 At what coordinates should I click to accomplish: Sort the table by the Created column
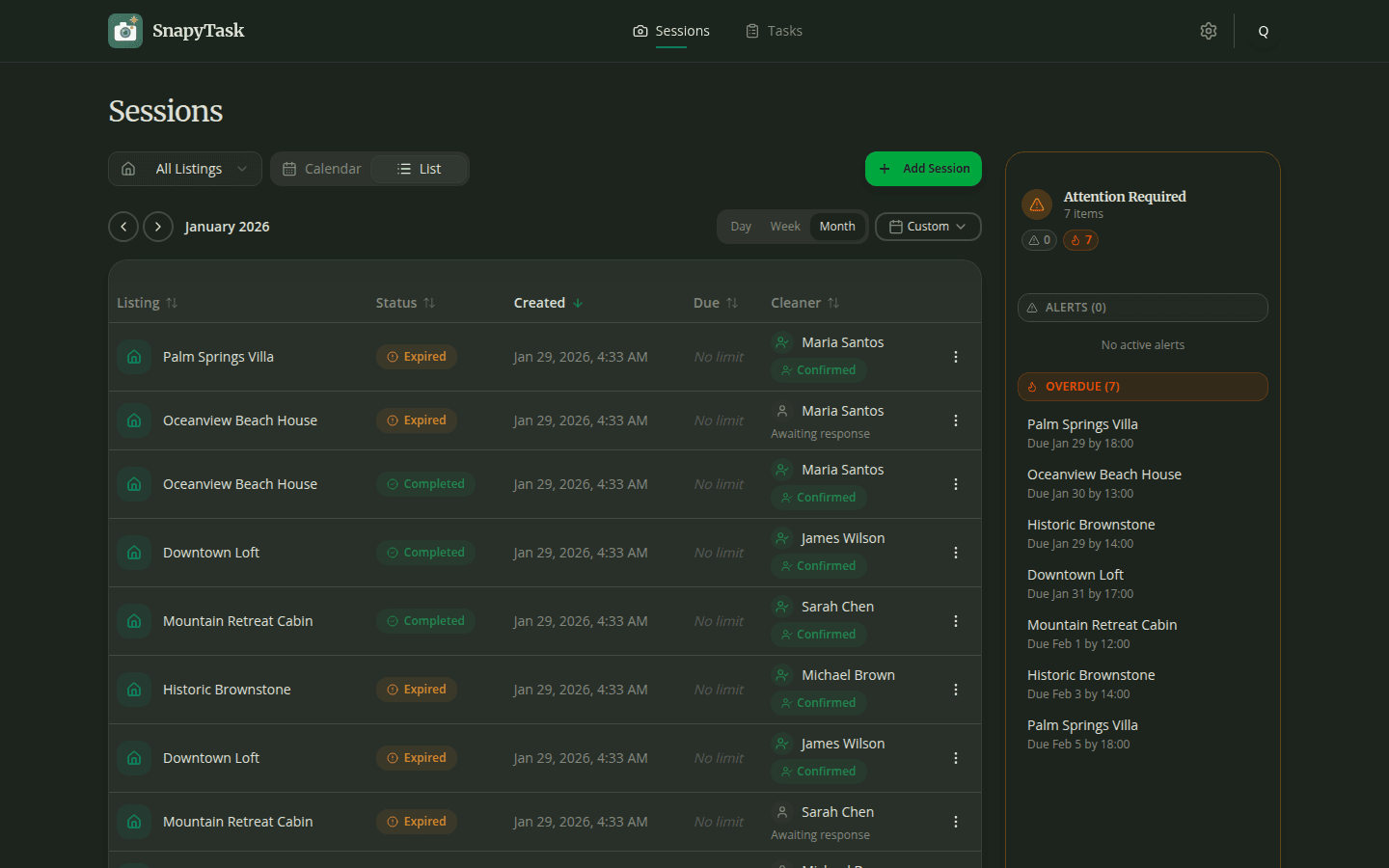pos(548,302)
